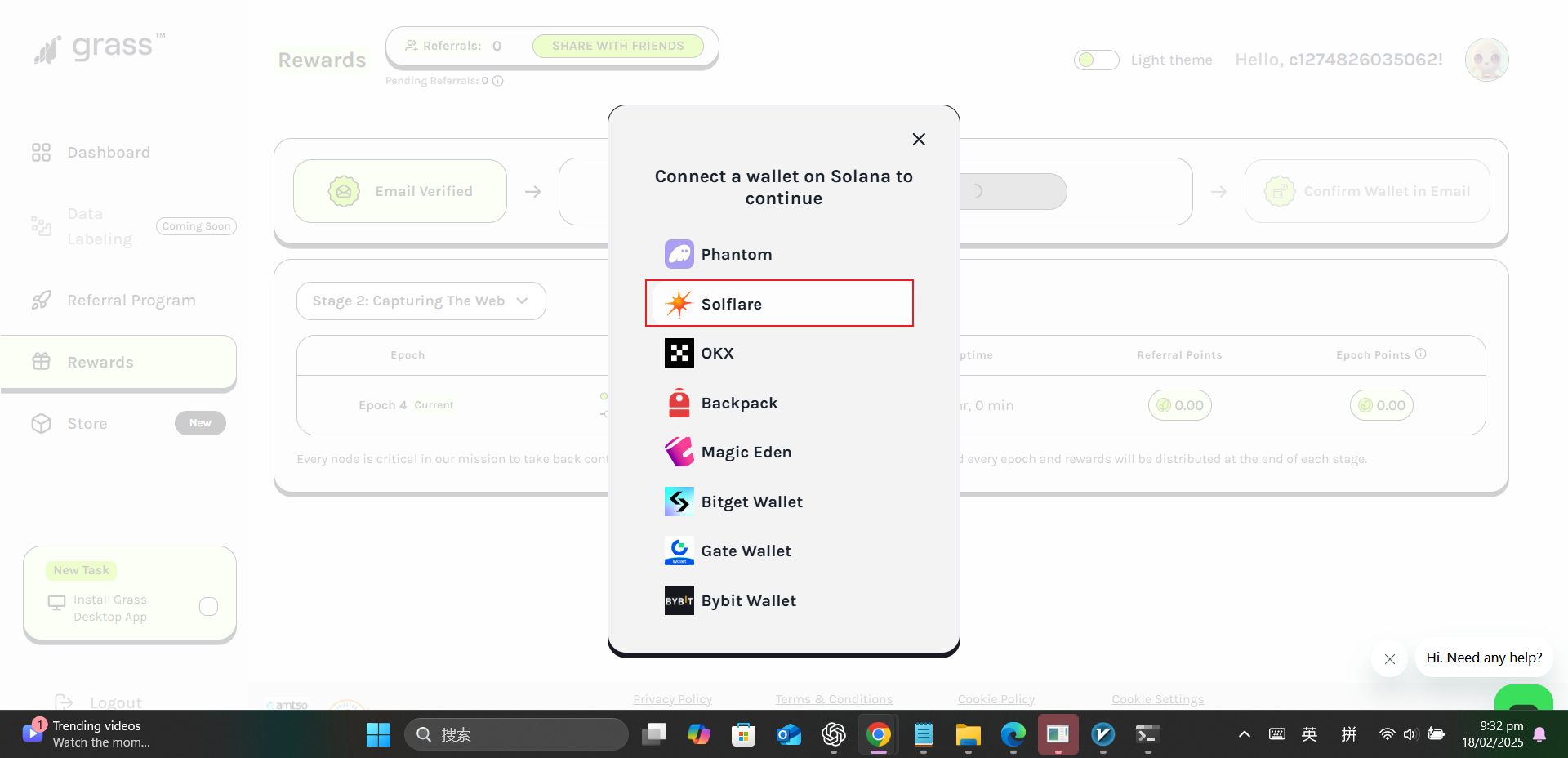Open the user profile avatar
Screen dimensions: 1568x758
1486,60
